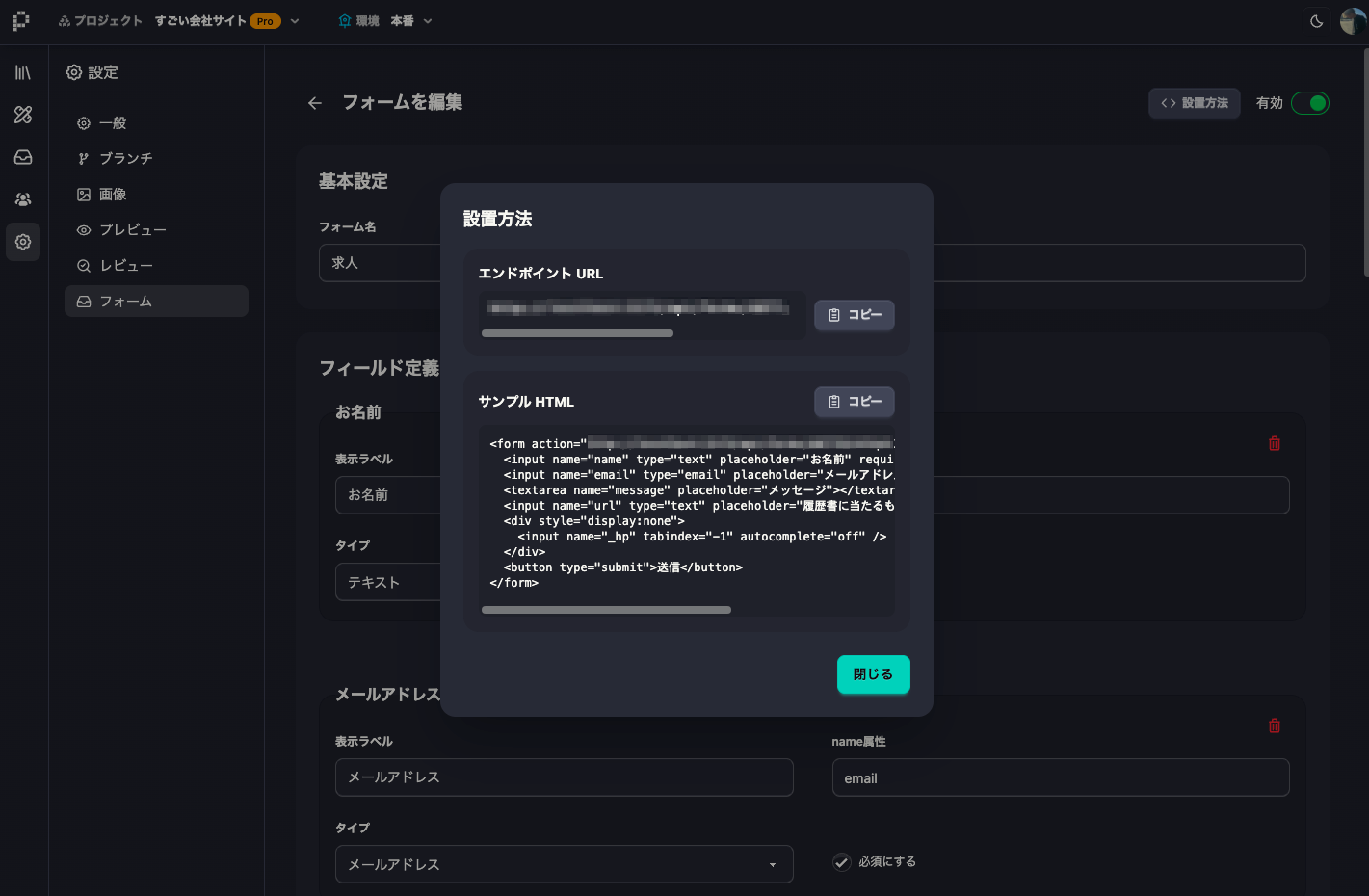Click the お名前 表示ラベル input

point(388,495)
